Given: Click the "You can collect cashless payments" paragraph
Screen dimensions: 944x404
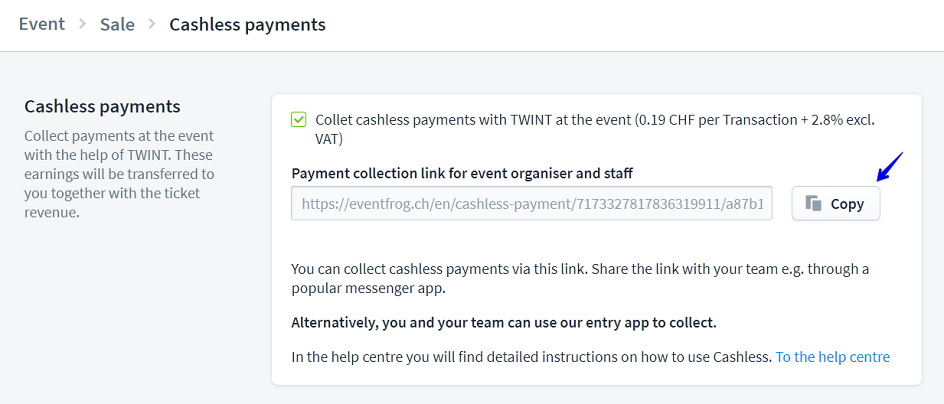Looking at the screenshot, I should [580, 269].
